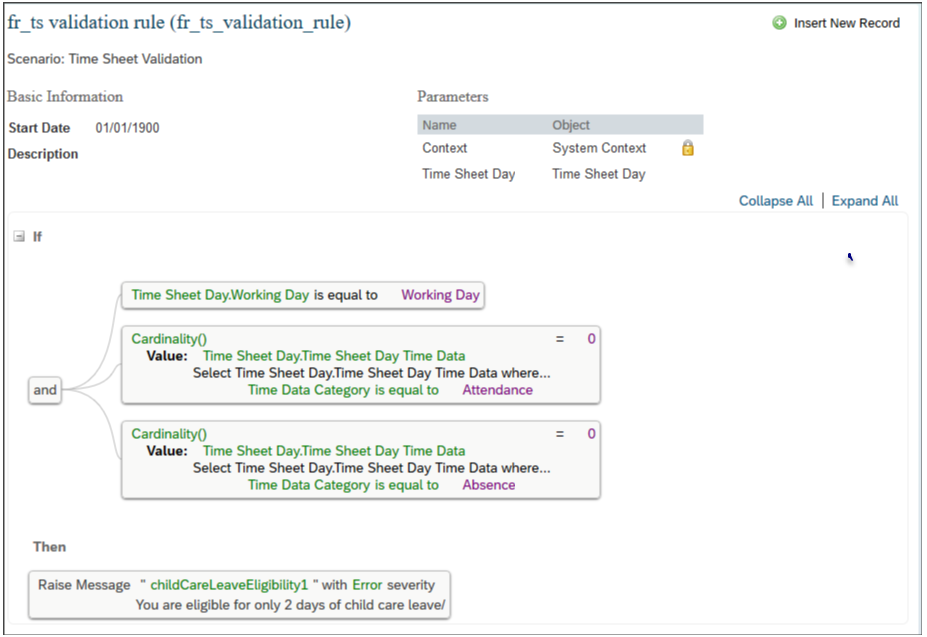Screen dimensions: 927x637
Task: Click the 'Description' label
Action: [43, 154]
